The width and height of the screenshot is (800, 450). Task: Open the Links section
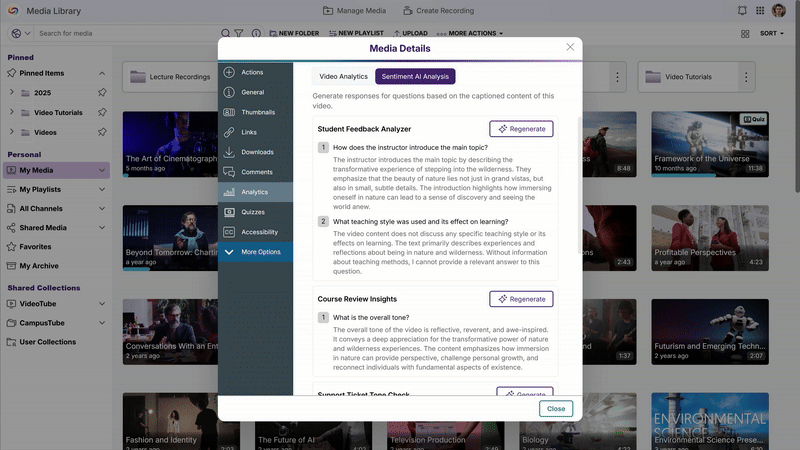point(230,132)
